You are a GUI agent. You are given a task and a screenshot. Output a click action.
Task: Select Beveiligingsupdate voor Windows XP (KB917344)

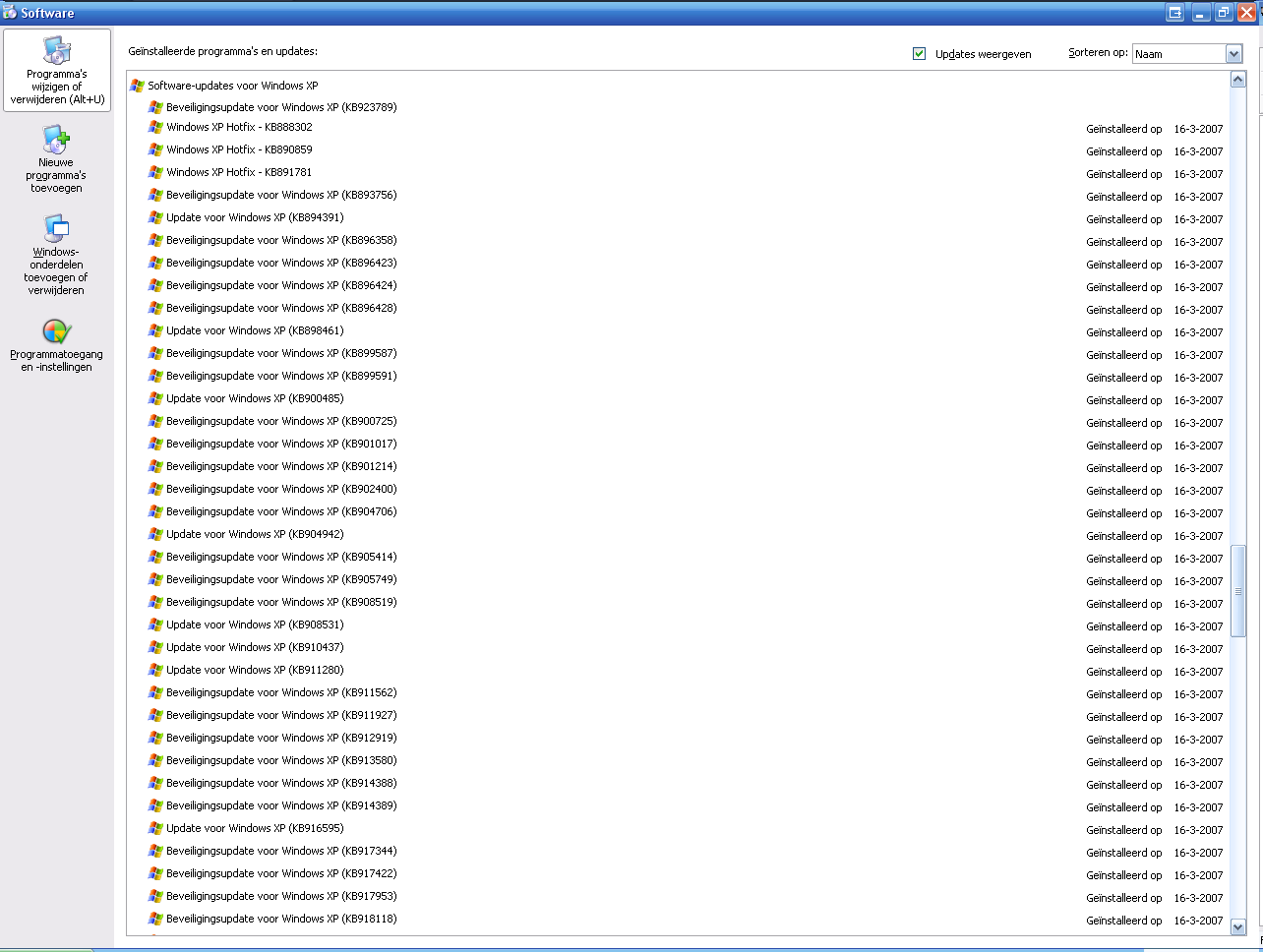tap(281, 851)
